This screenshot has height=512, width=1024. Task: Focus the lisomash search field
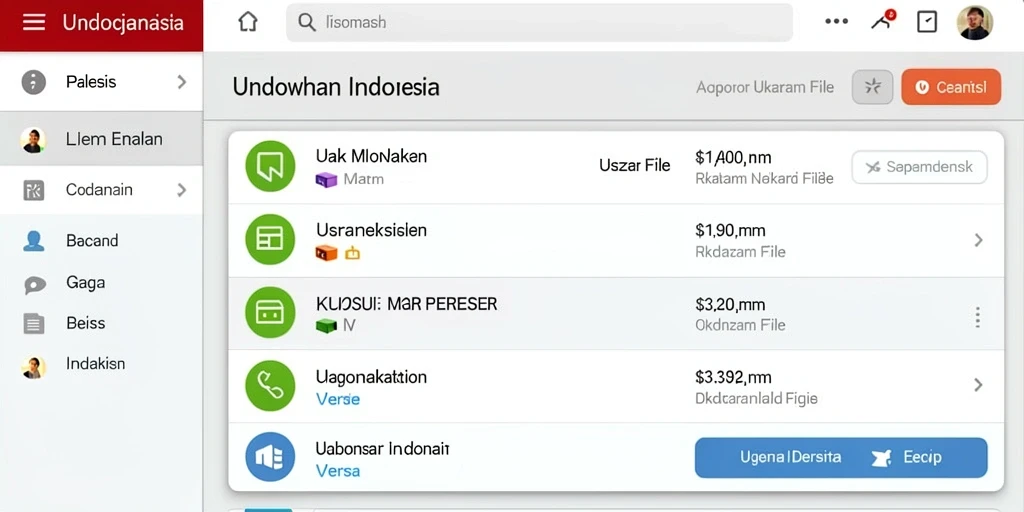[539, 22]
